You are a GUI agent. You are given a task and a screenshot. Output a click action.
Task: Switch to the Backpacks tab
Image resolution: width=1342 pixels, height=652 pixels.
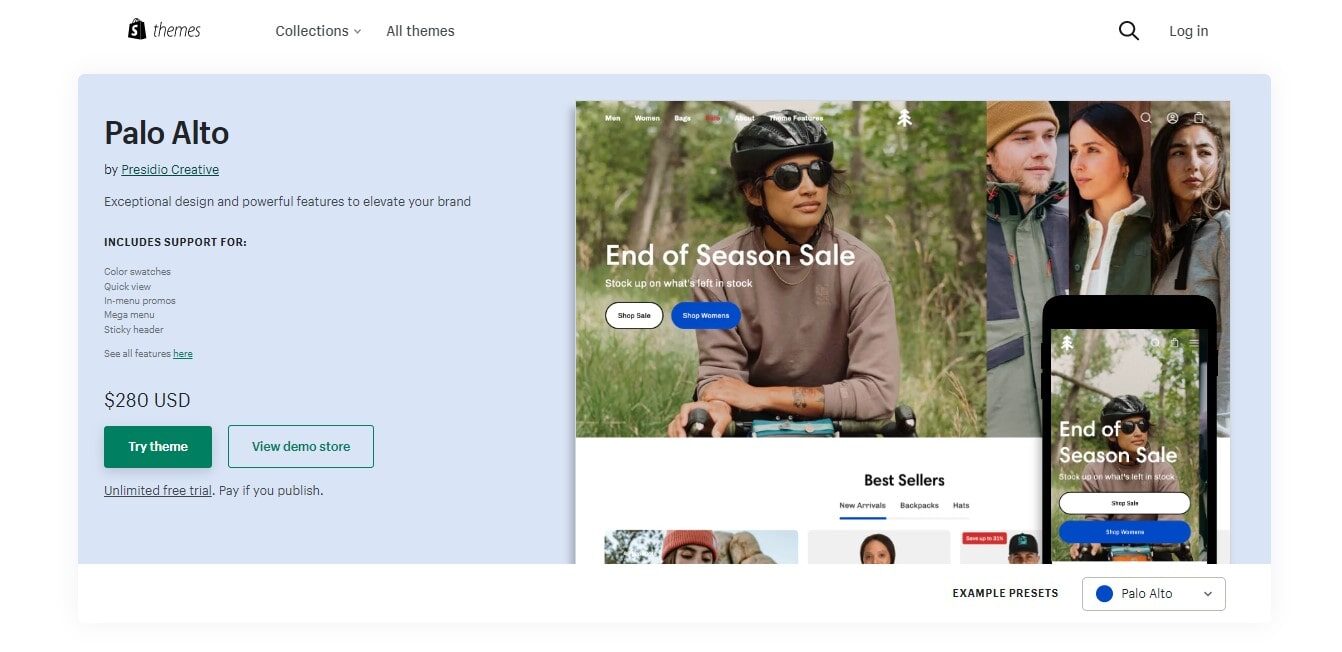coord(919,505)
